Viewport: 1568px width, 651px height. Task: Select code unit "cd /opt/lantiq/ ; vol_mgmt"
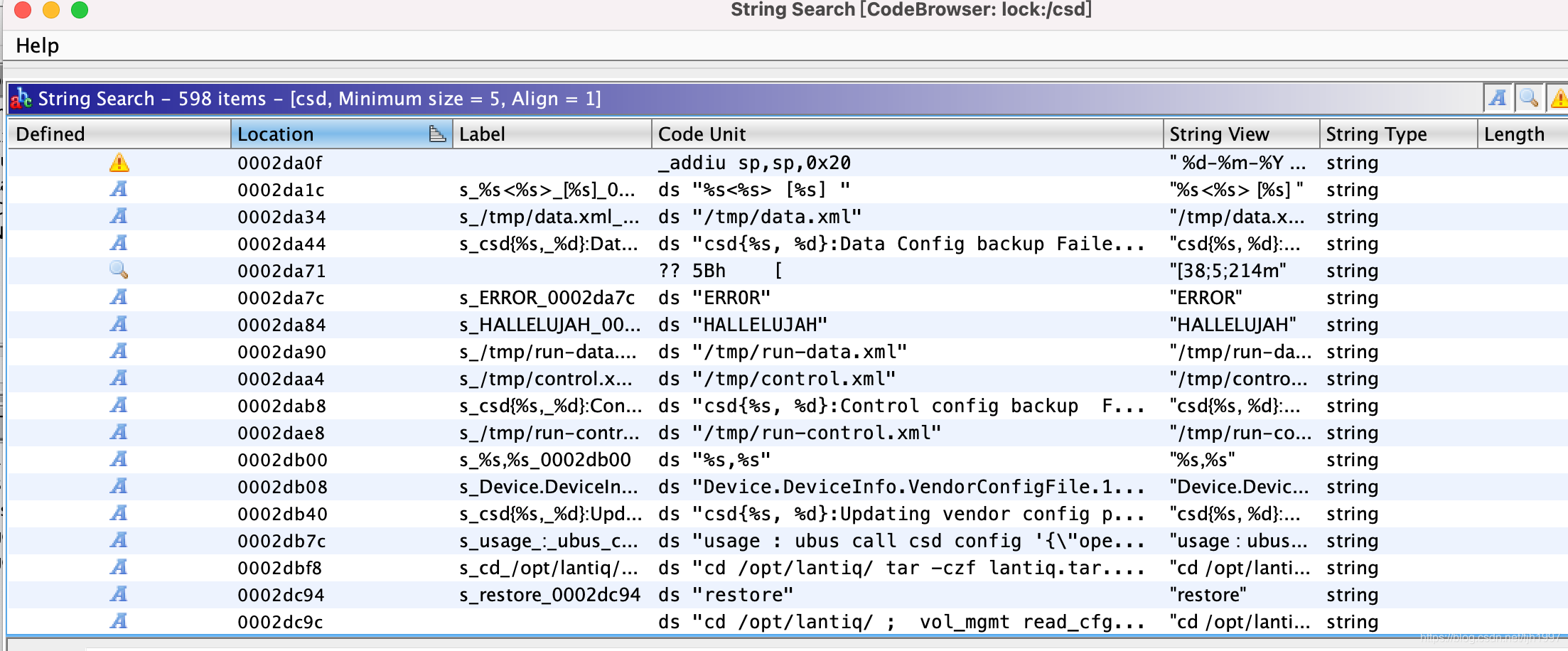901,622
